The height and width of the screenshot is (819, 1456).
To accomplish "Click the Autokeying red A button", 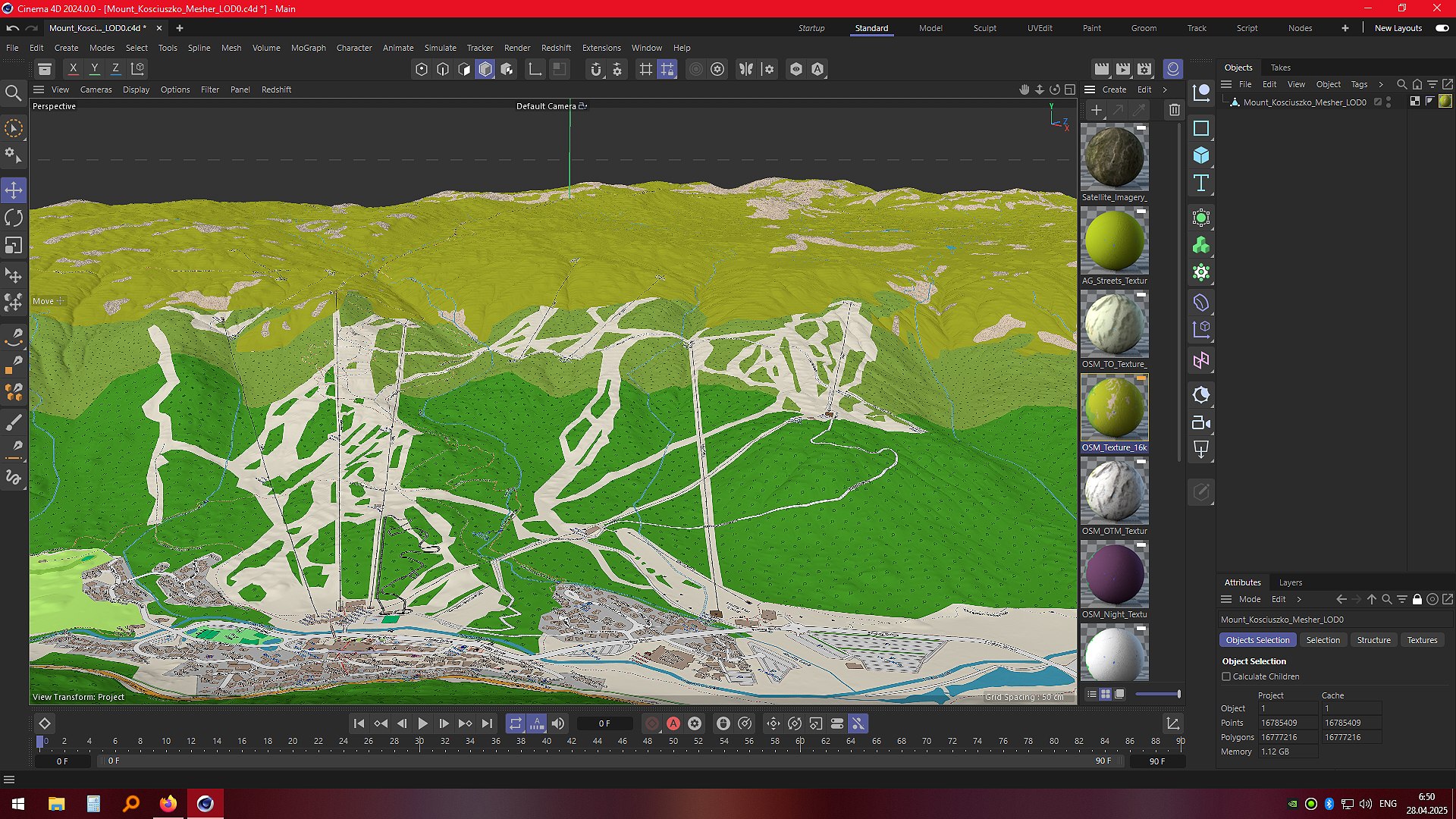I will (x=673, y=723).
